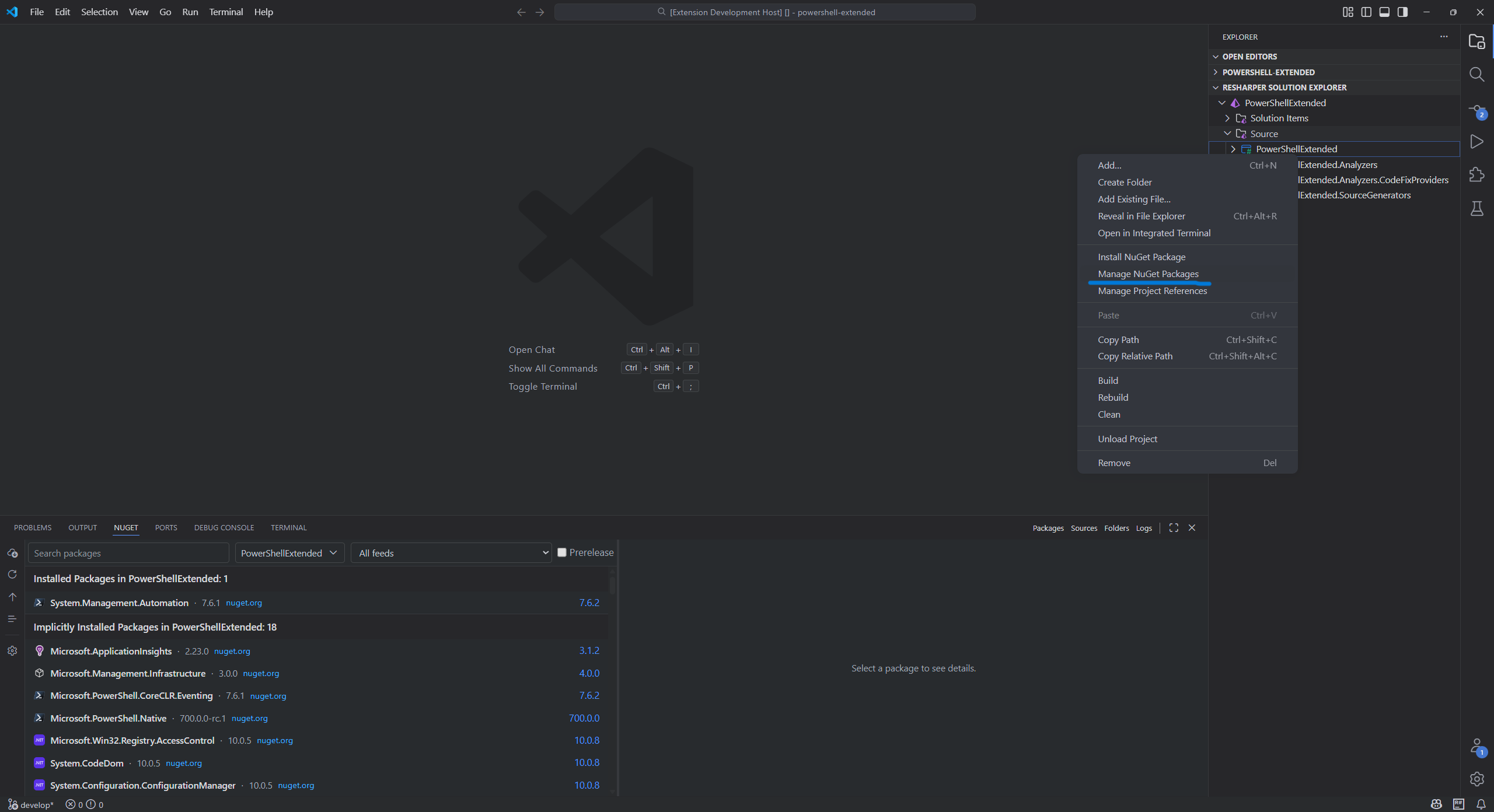Switch to the DEBUG CONSOLE tab

tap(224, 527)
